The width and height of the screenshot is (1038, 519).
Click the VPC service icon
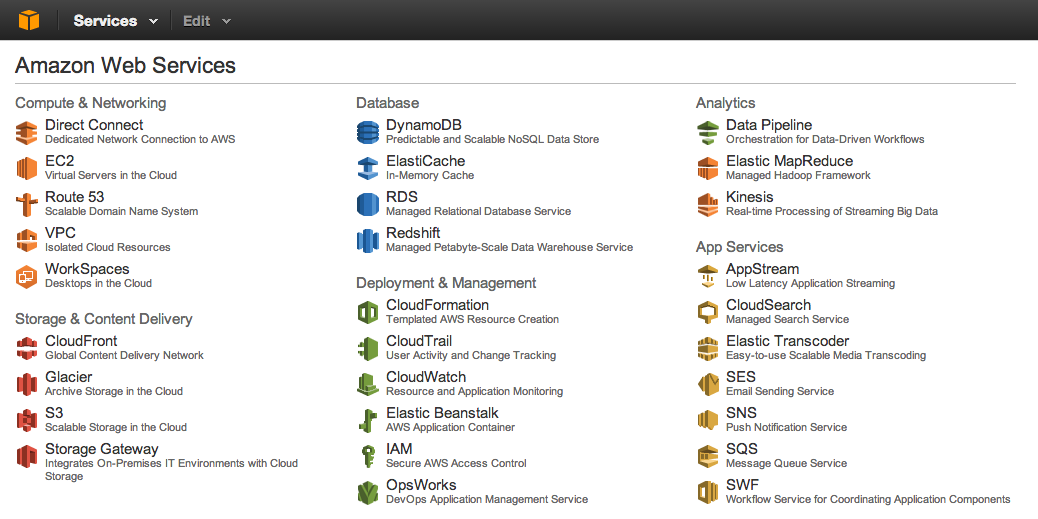click(x=26, y=240)
